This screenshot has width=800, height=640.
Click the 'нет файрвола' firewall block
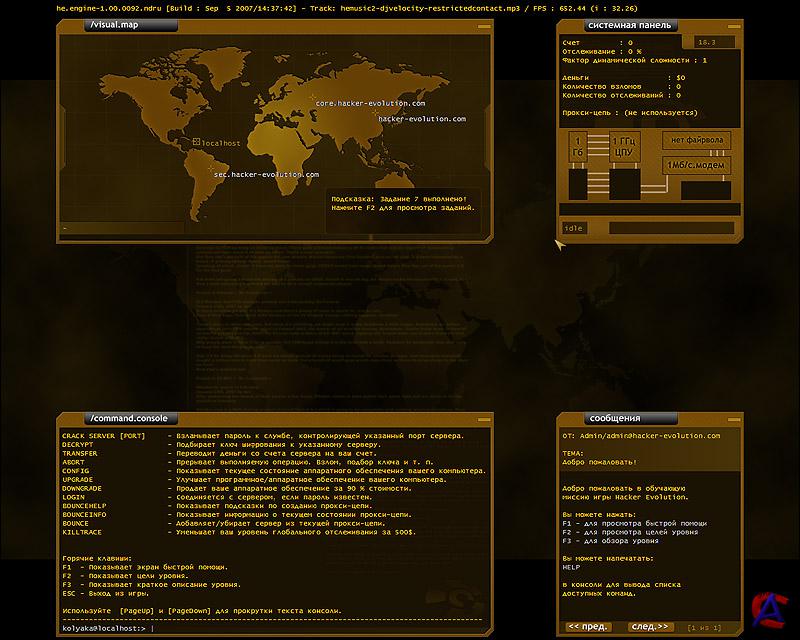point(700,140)
